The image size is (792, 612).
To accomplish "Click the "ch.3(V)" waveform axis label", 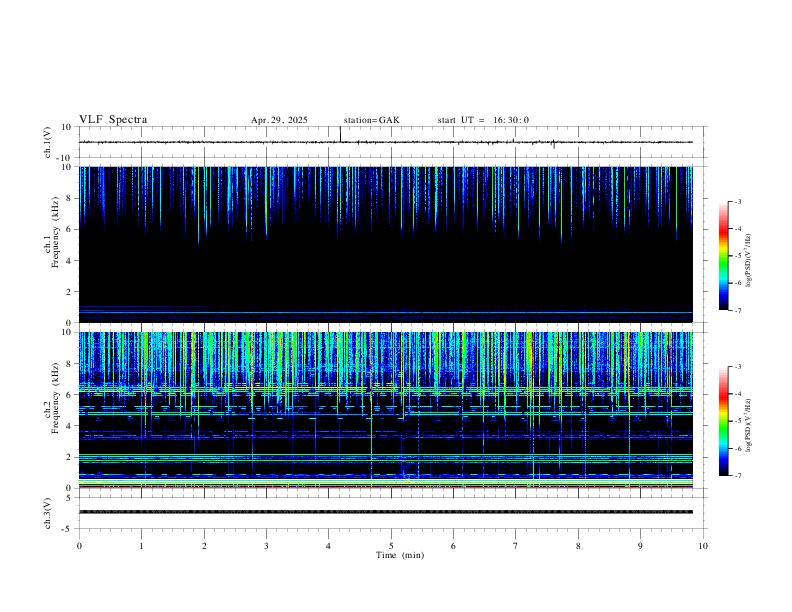I will (x=48, y=513).
